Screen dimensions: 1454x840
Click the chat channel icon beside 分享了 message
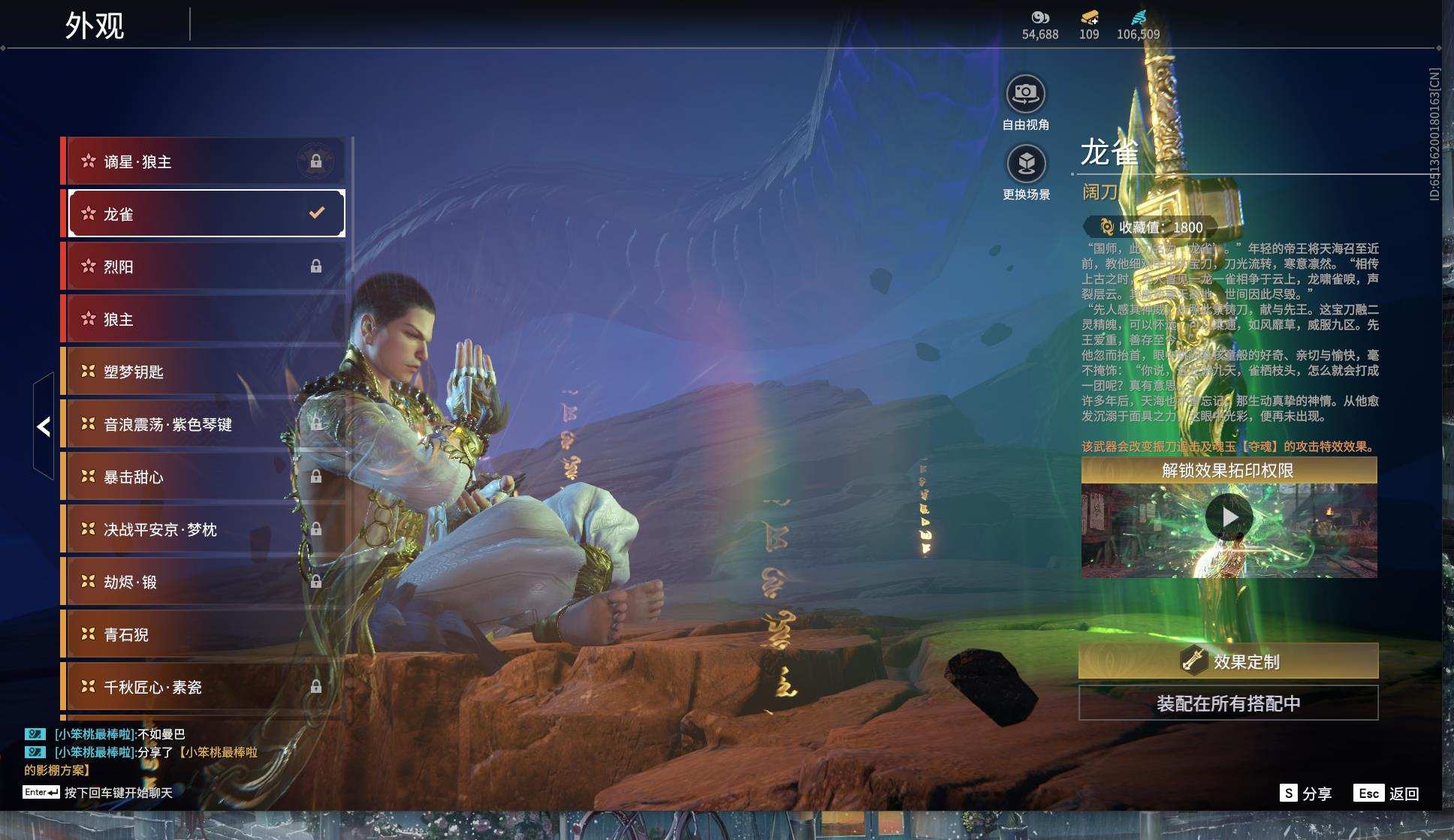pyautogui.click(x=35, y=752)
